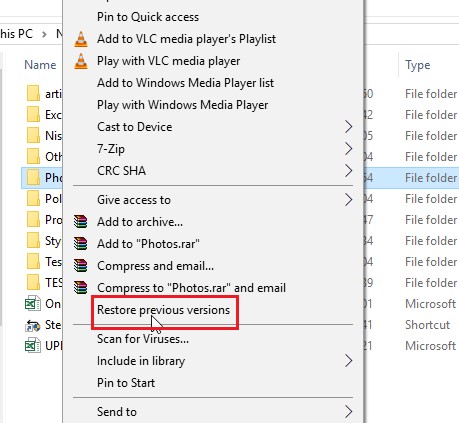
Task: Choose Add to archive...
Action: click(x=140, y=222)
